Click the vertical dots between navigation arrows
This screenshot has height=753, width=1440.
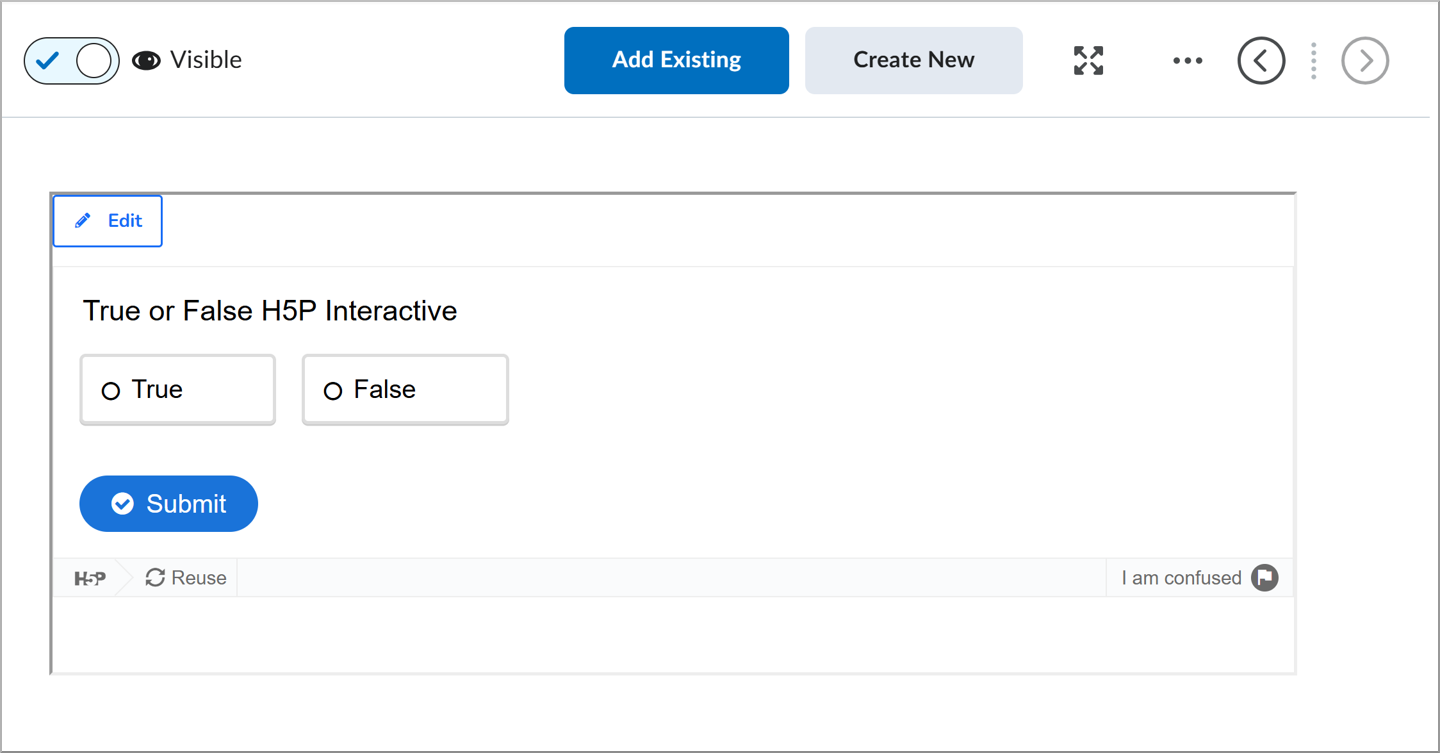click(1313, 61)
